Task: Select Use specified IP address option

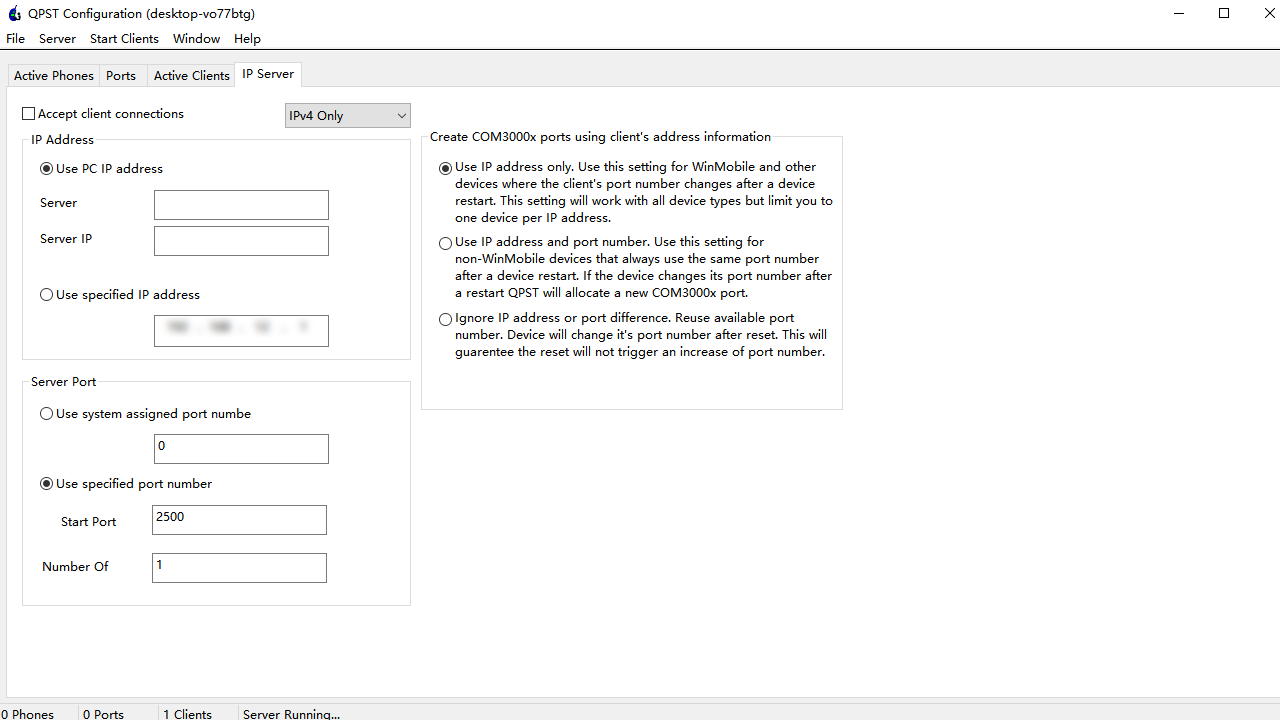Action: coord(47,295)
